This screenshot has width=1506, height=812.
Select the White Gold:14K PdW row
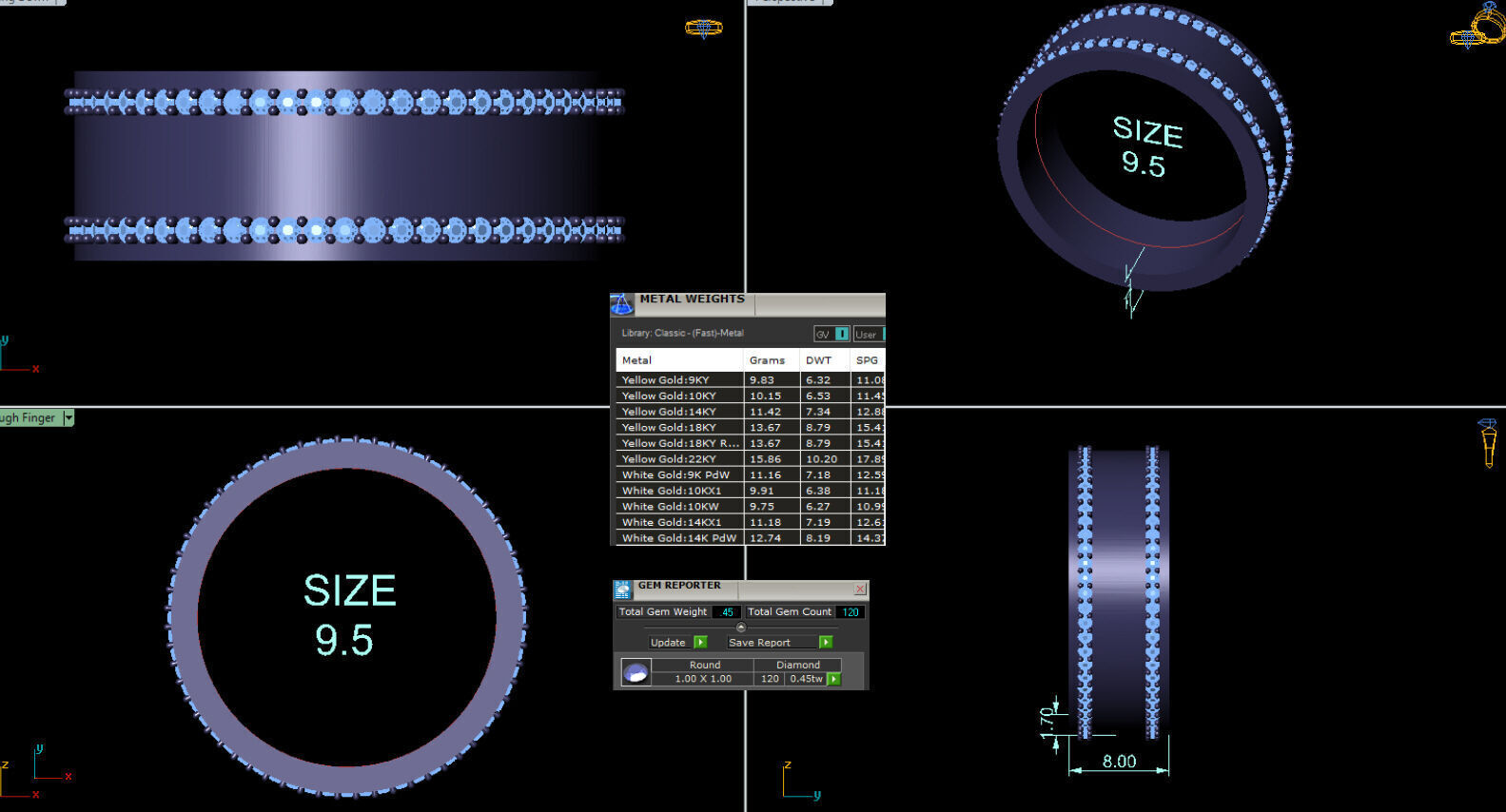pos(751,538)
